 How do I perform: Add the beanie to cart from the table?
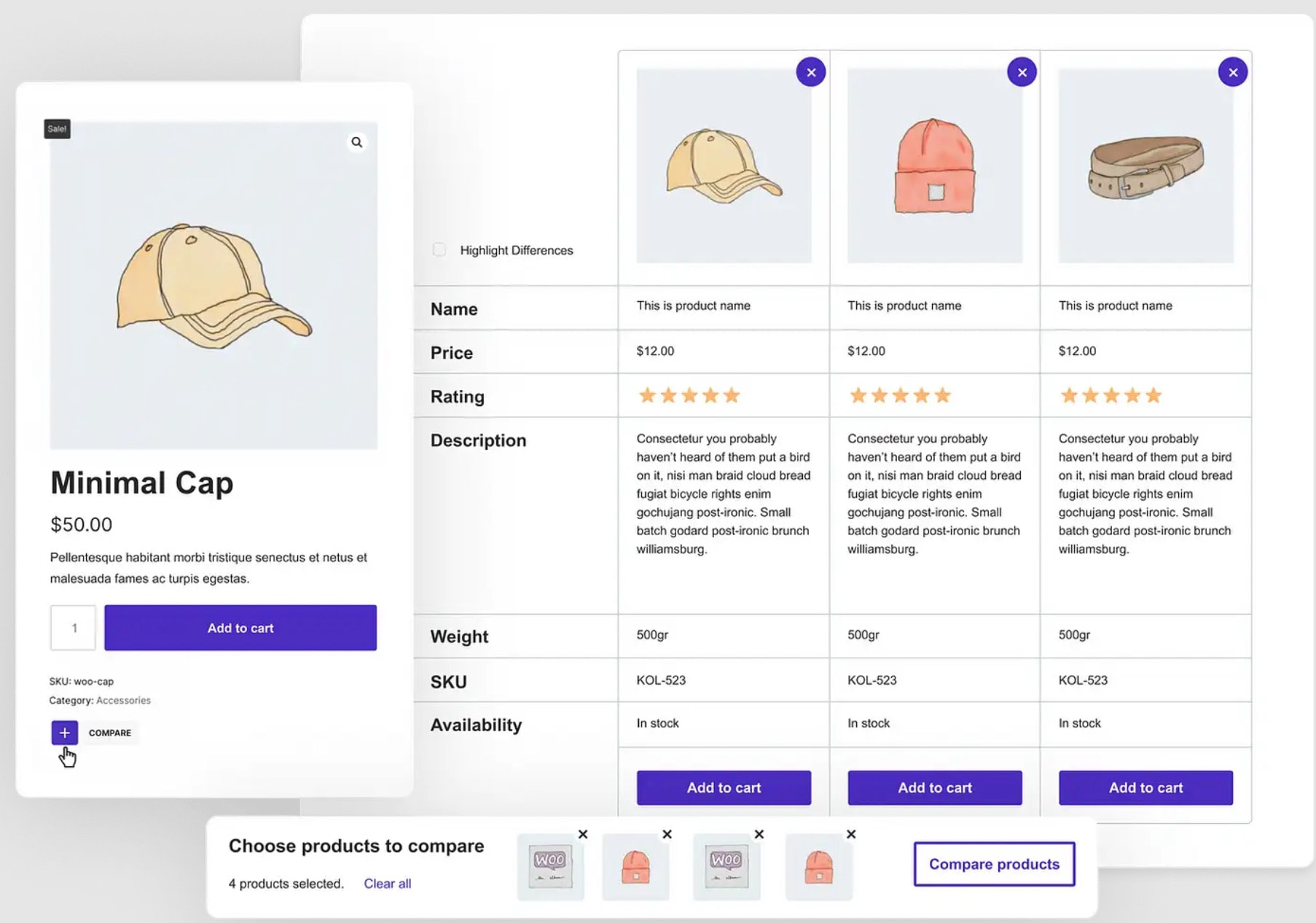934,787
